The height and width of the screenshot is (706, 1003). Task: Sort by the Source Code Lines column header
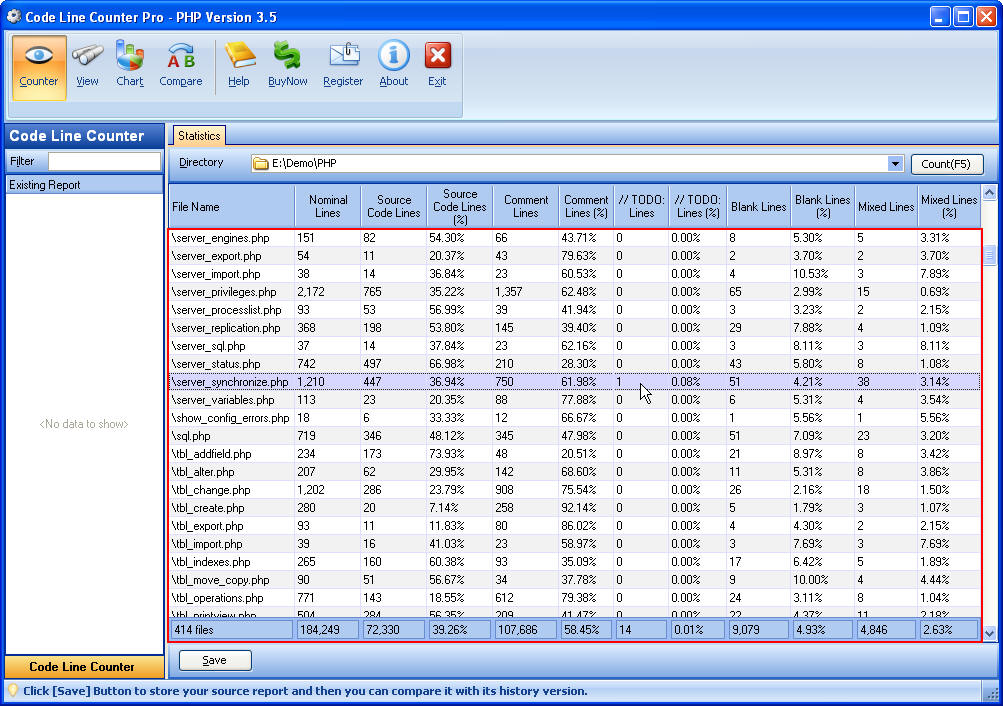[x=393, y=207]
